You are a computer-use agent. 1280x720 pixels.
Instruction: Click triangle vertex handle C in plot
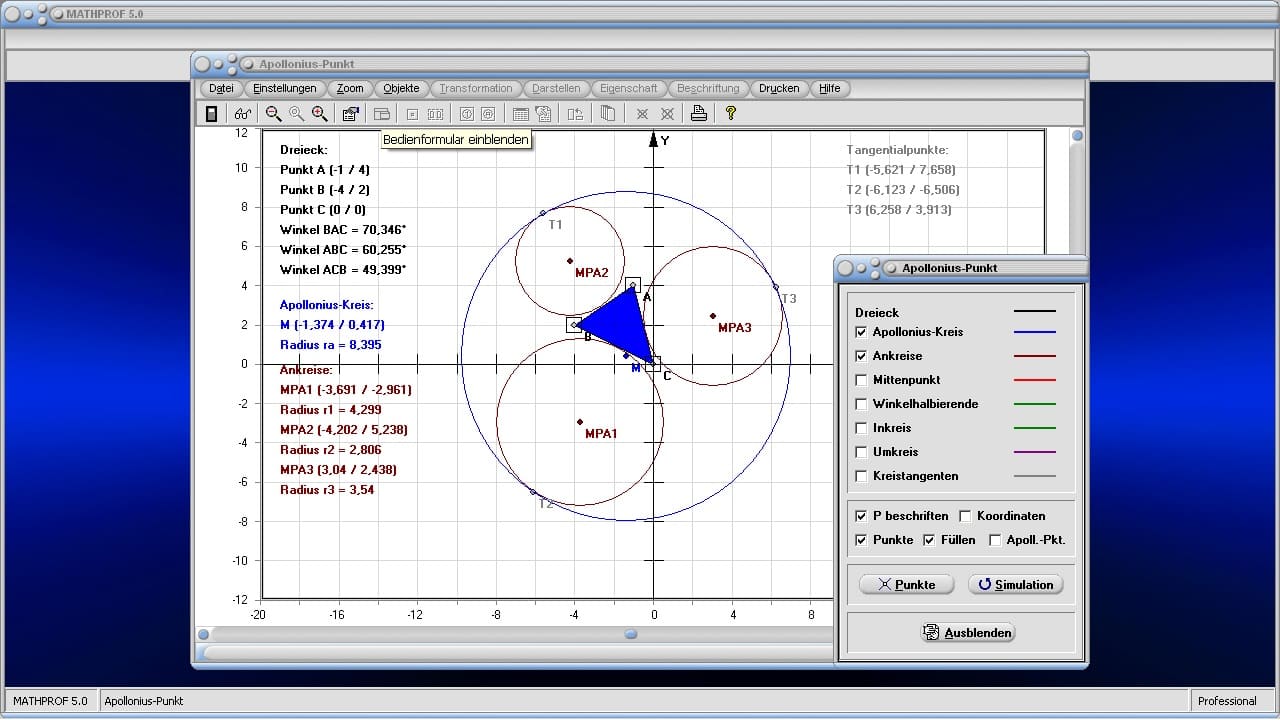pos(653,364)
